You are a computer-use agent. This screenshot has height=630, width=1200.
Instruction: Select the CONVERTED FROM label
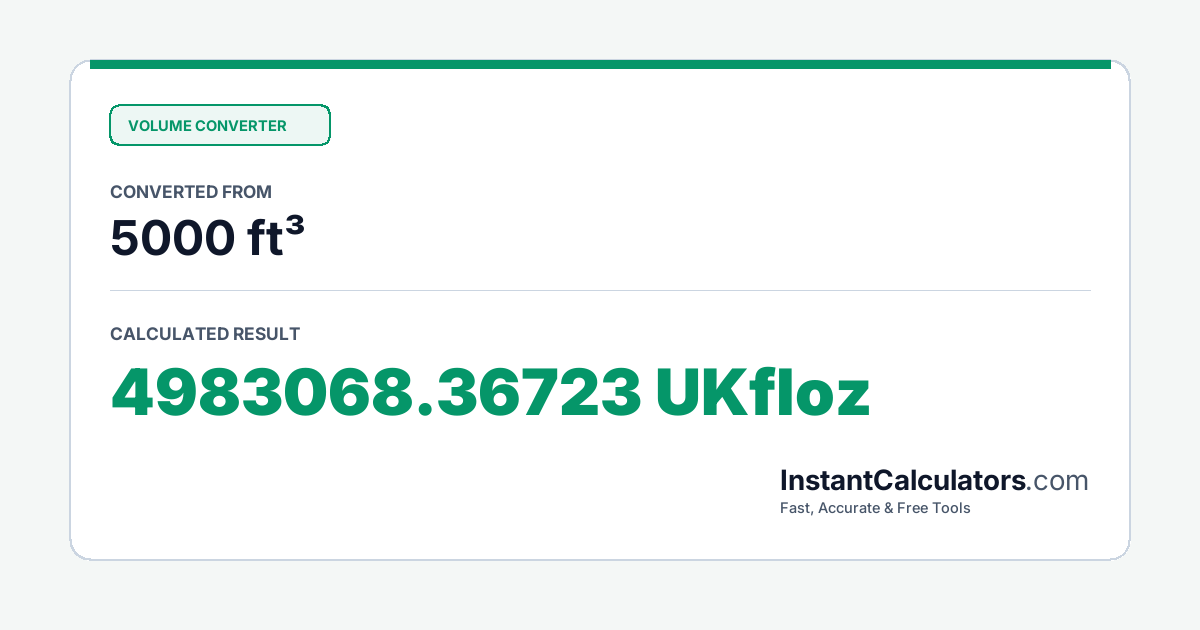(191, 192)
